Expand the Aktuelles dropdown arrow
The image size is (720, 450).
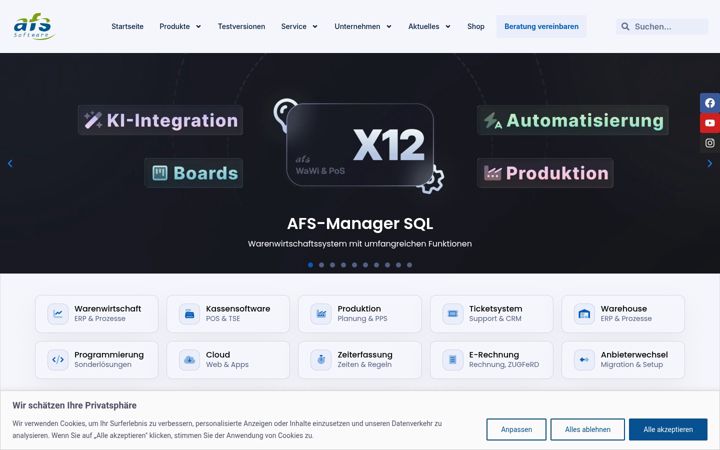448,27
